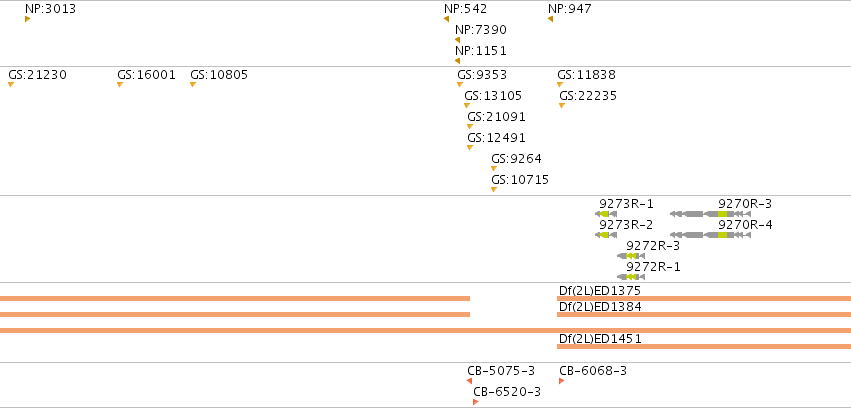Viewport: 851px width, 408px height.
Task: Click the GS:21230 insertion triangle
Action: [x=11, y=84]
